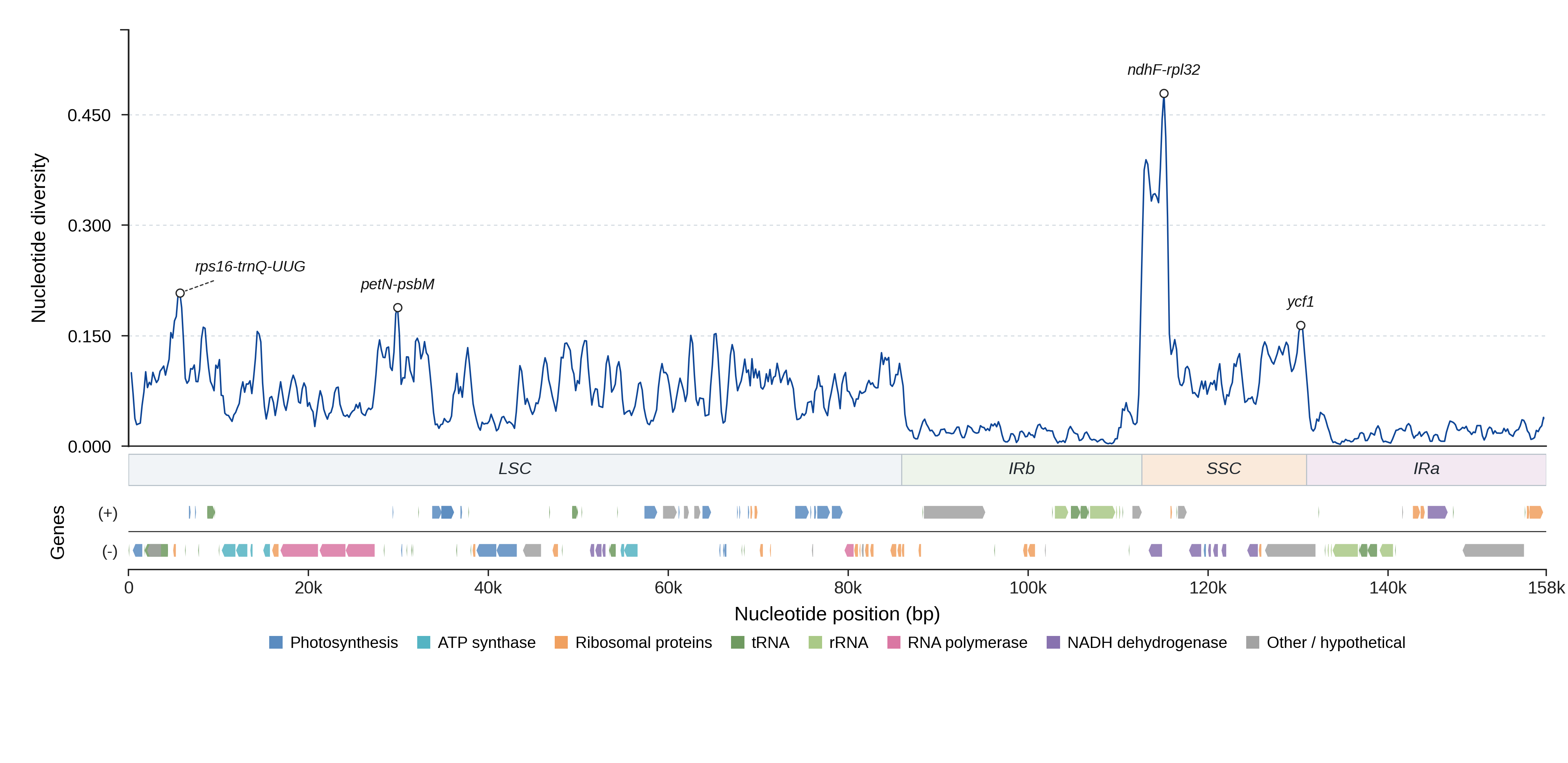Click the tRNA legend color swatch
This screenshot has height=763, width=1568.
pos(738,642)
